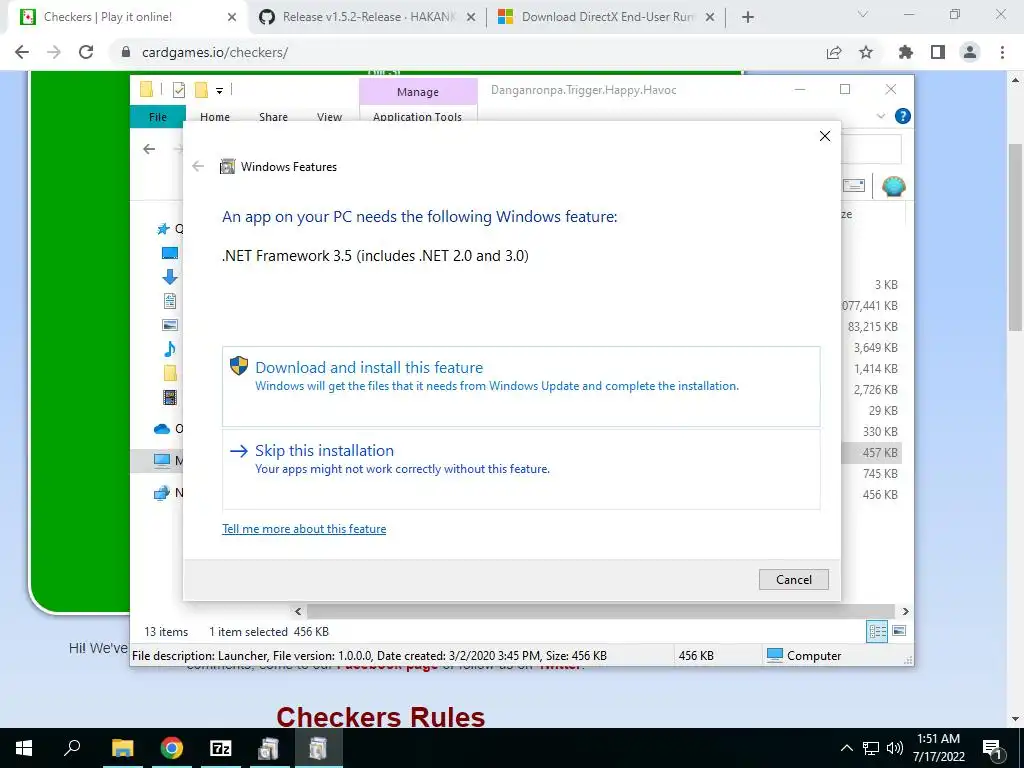
Task: Click the back arrow in Windows Features dialog
Action: pyautogui.click(x=198, y=167)
